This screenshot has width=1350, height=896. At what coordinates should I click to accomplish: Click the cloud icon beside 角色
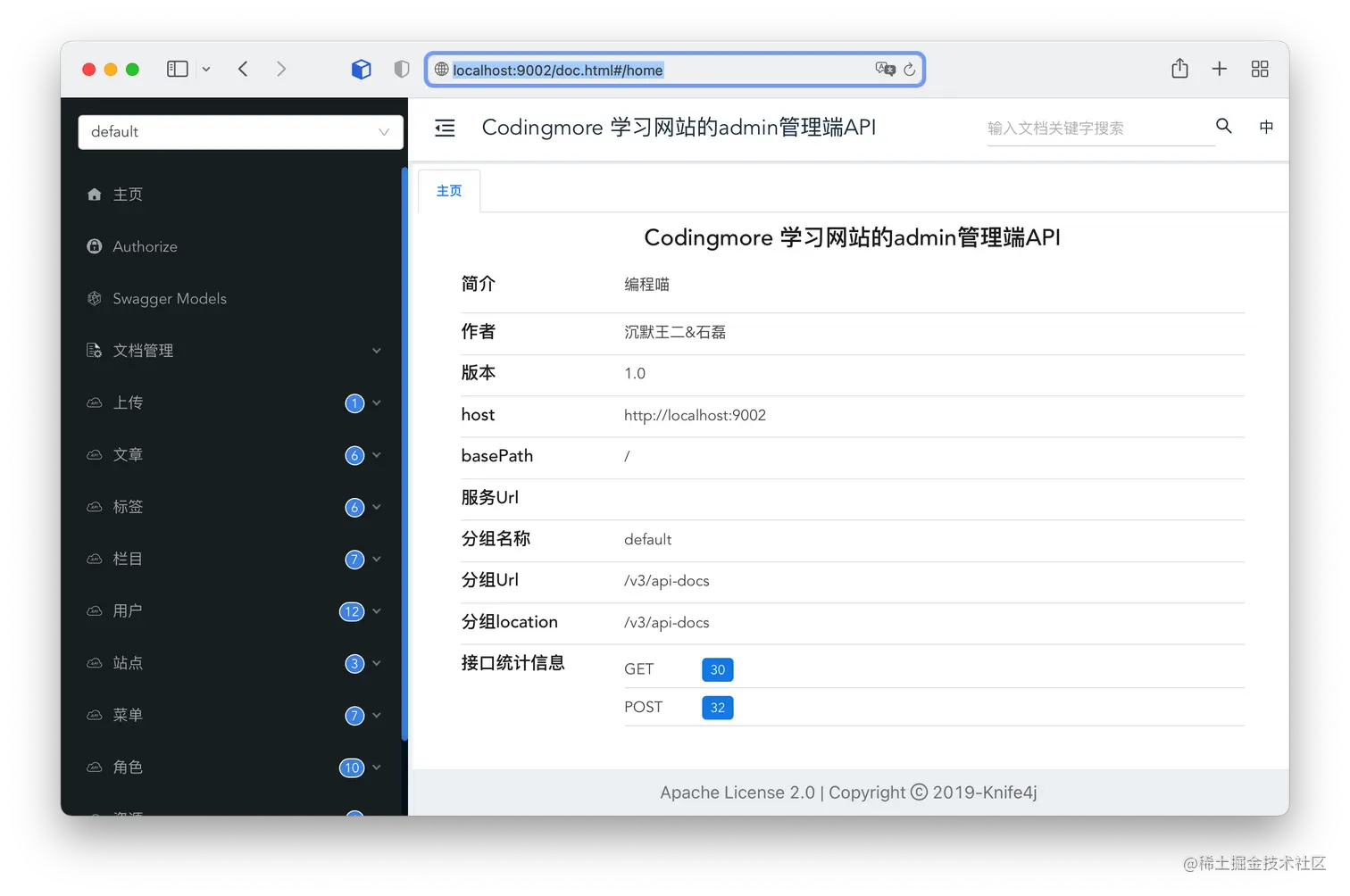click(95, 767)
